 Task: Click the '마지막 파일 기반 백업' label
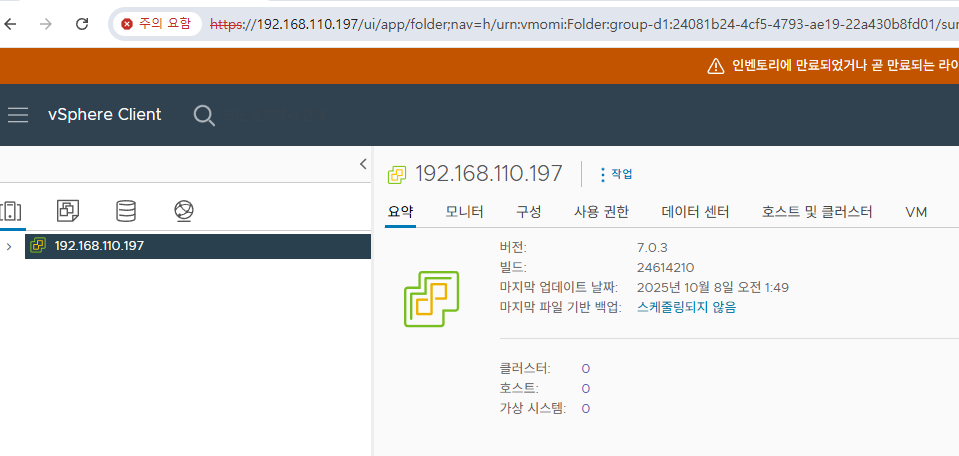coord(561,307)
